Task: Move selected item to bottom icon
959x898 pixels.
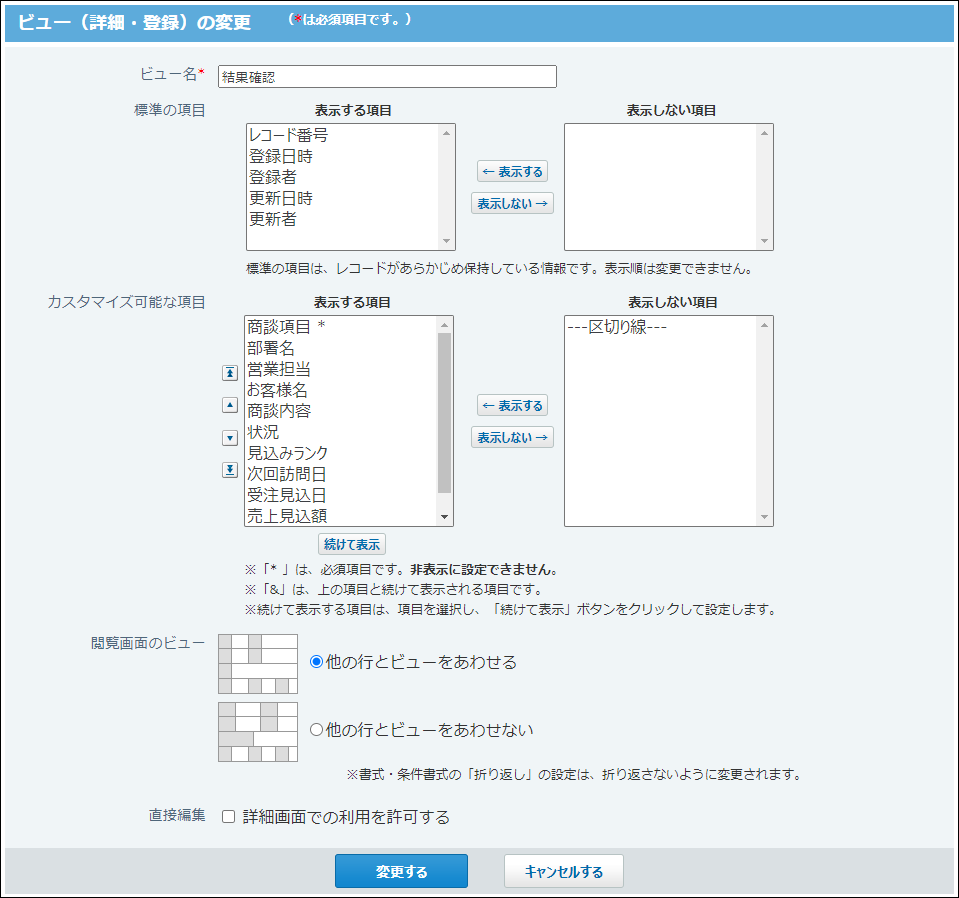Action: tap(229, 470)
